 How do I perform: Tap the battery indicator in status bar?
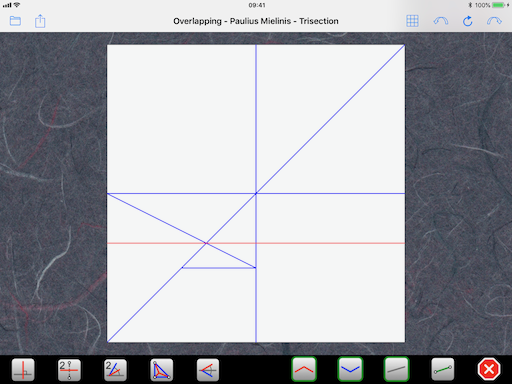point(499,5)
